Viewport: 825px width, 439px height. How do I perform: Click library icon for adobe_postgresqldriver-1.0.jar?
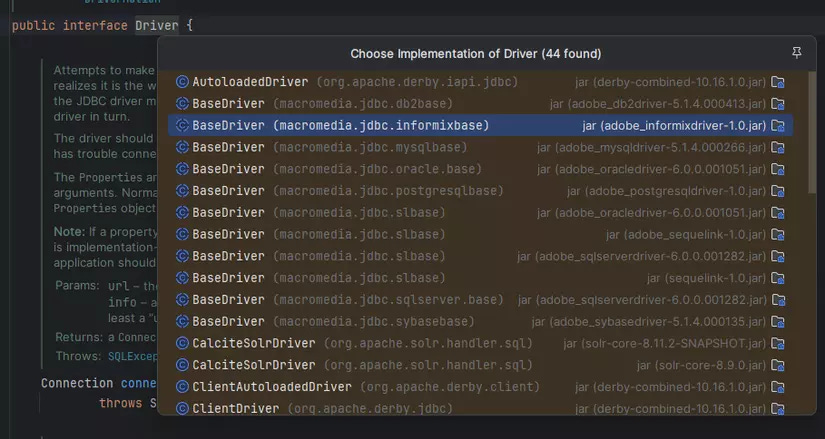pyautogui.click(x=778, y=191)
